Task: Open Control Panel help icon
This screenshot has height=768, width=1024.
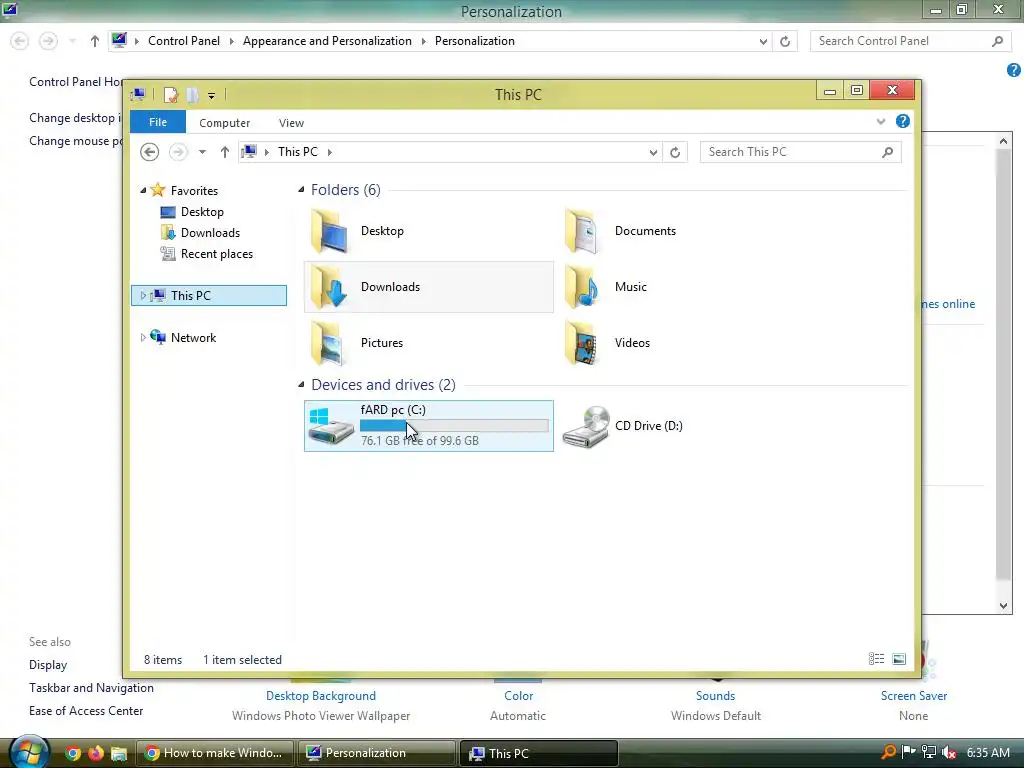Action: point(1014,70)
